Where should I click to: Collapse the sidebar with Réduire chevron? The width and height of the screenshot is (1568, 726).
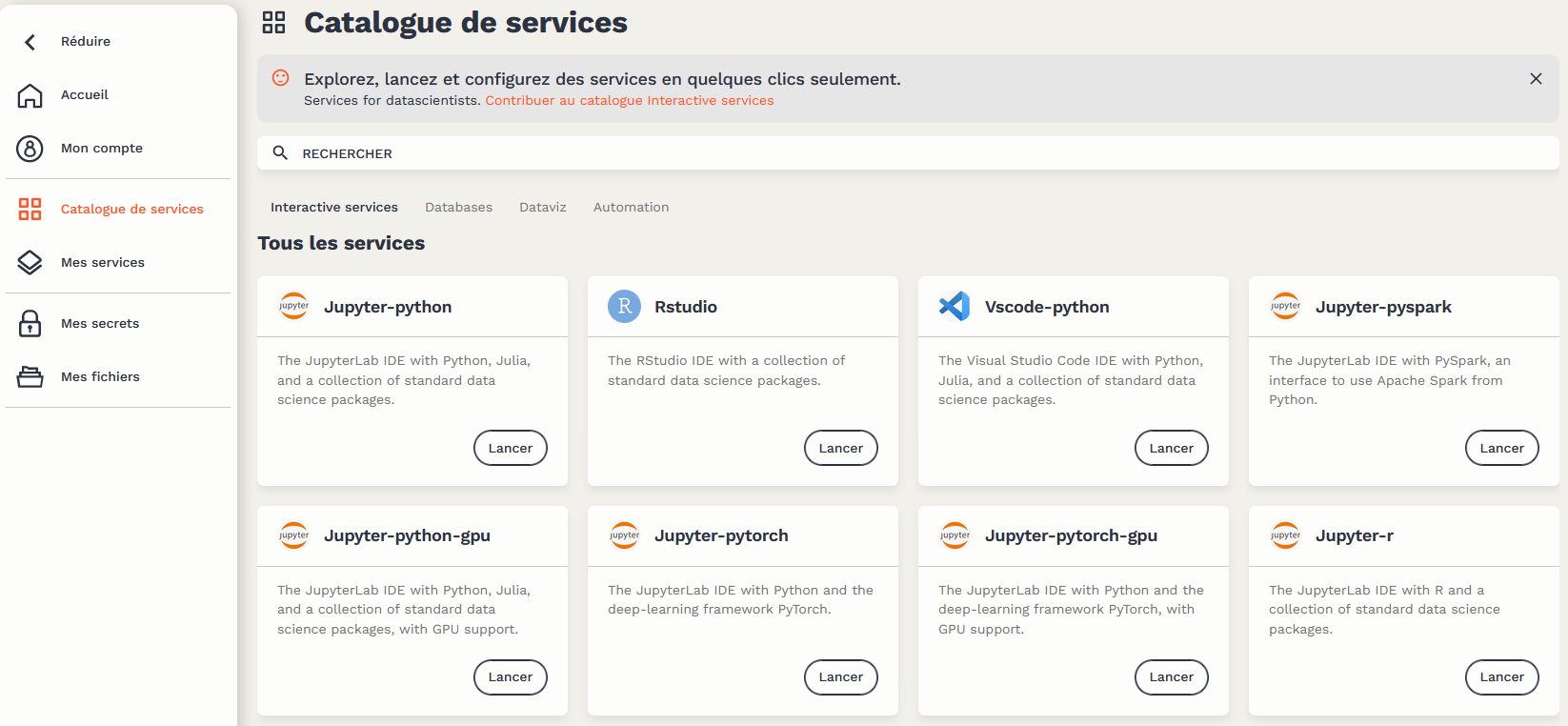coord(30,42)
